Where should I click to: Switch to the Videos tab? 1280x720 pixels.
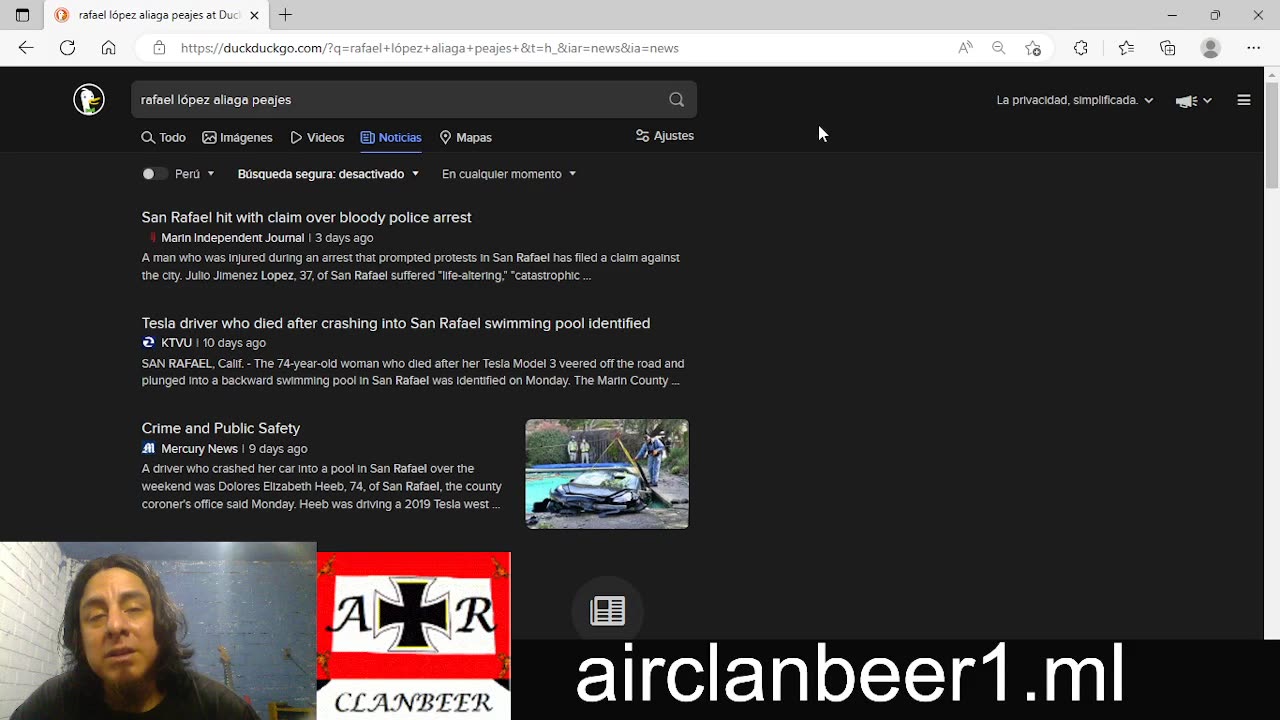317,137
